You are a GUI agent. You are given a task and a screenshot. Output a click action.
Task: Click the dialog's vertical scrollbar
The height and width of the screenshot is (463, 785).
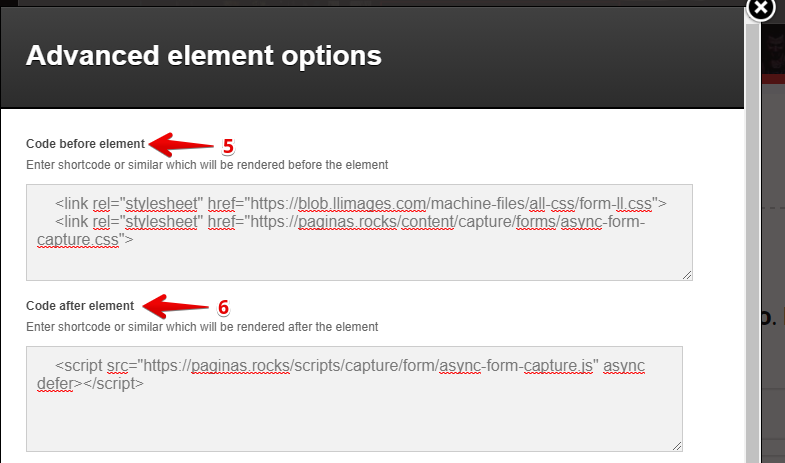[x=752, y=250]
